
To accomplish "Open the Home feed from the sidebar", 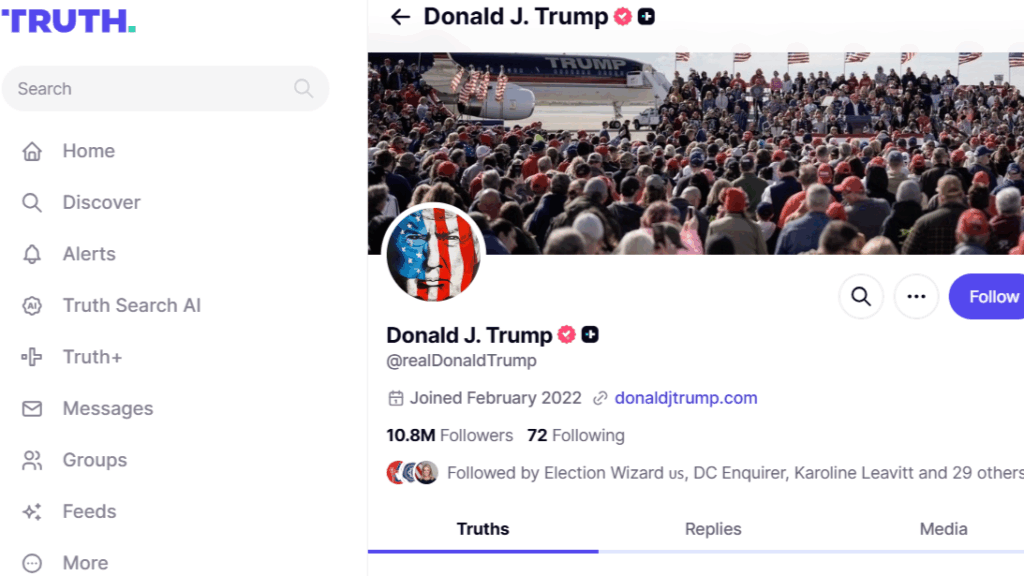I will (88, 151).
